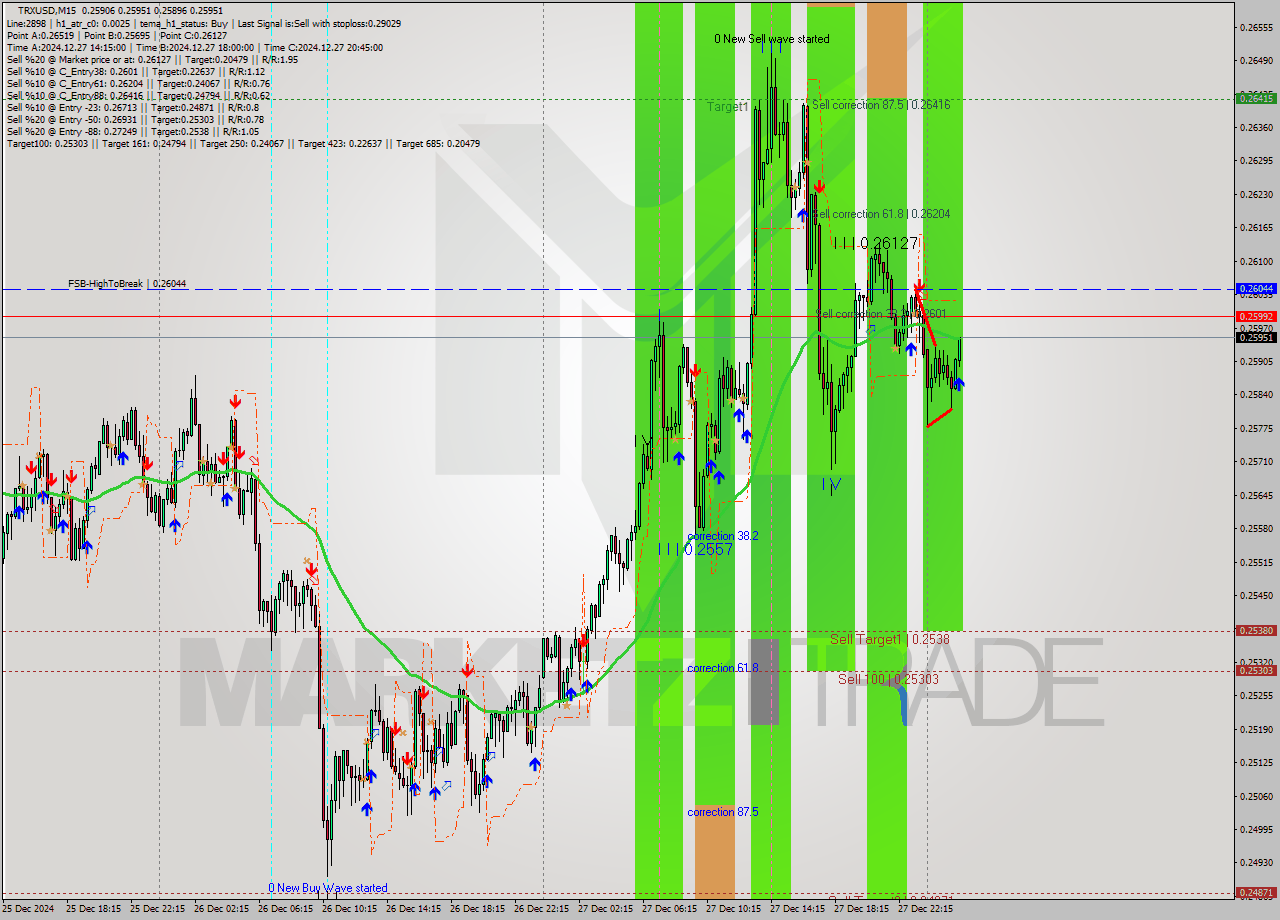The image size is (1280, 920).
Task: Click the '26 Dec 06:15' time label
Action: 285,910
